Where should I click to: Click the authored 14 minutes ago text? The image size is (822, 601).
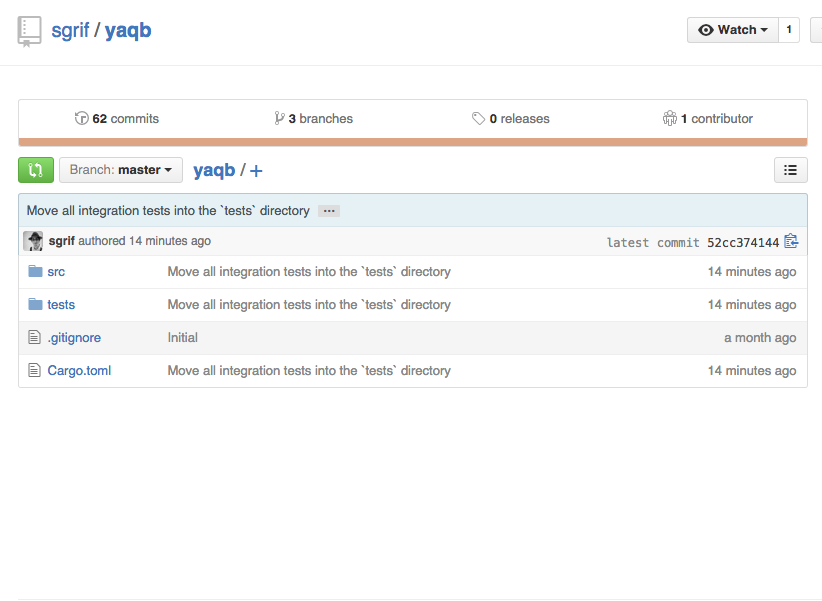coord(144,241)
